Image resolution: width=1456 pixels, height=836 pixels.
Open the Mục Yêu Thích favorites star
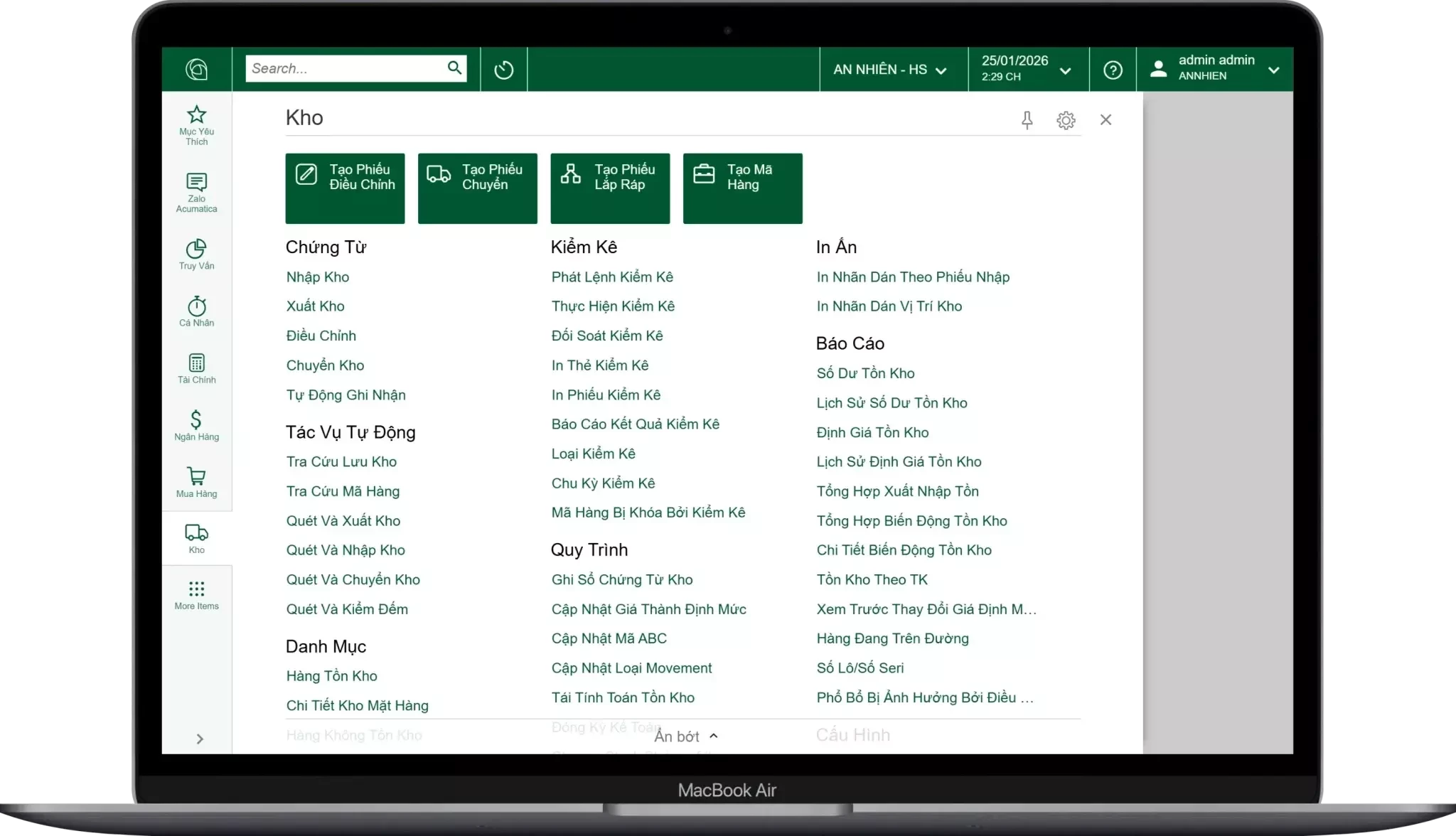point(196,124)
